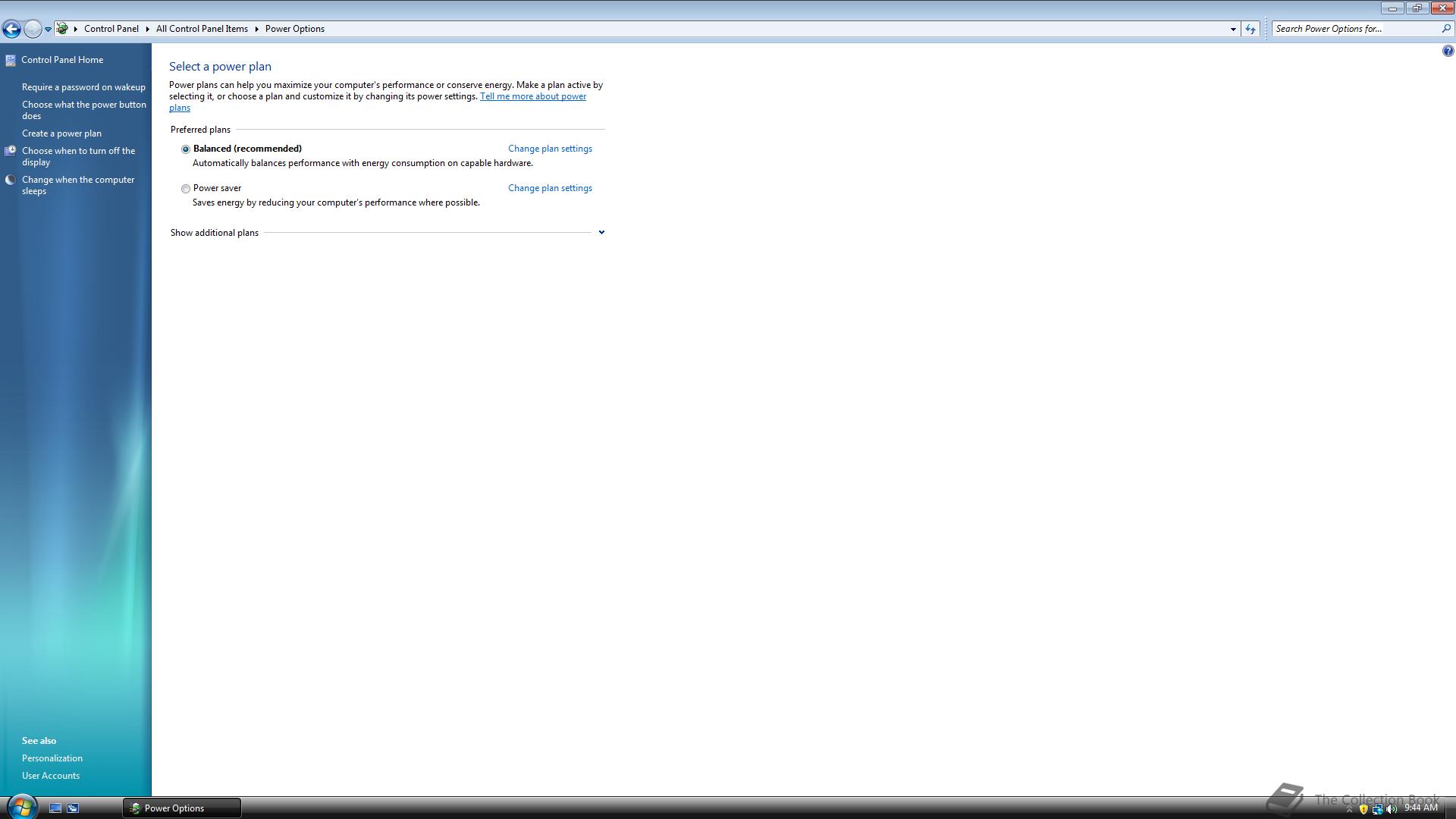The height and width of the screenshot is (819, 1456).
Task: Open Choose what the power button does
Action: 84,110
